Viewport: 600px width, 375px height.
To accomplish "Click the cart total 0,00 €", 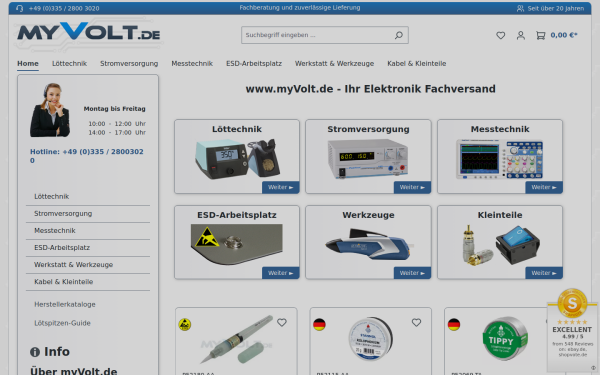I will point(564,35).
